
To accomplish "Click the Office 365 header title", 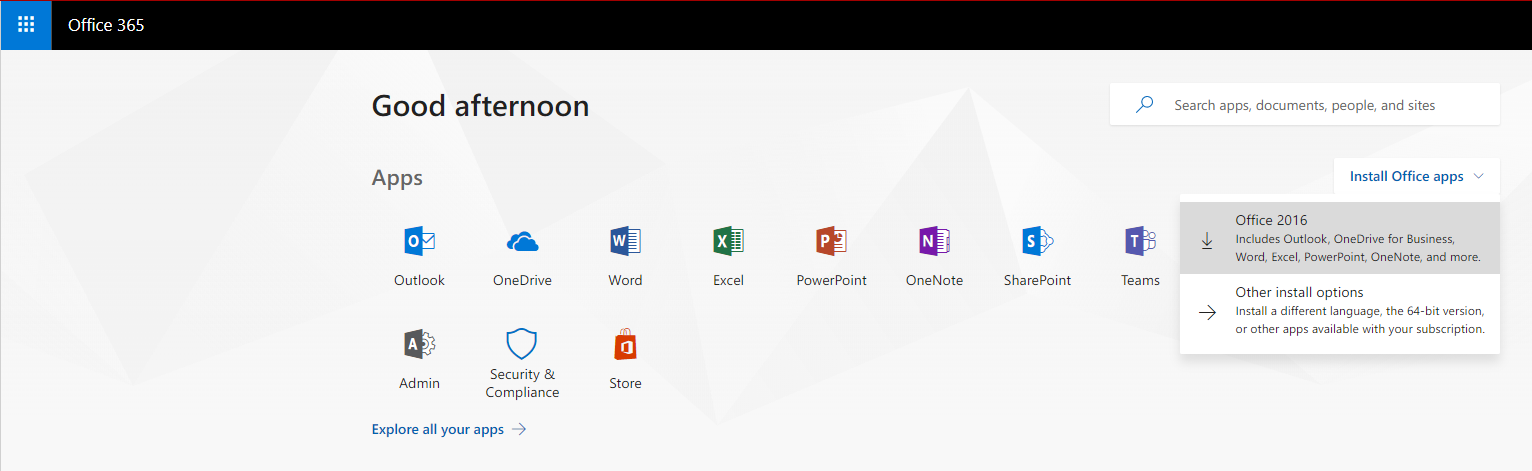I will (x=106, y=25).
